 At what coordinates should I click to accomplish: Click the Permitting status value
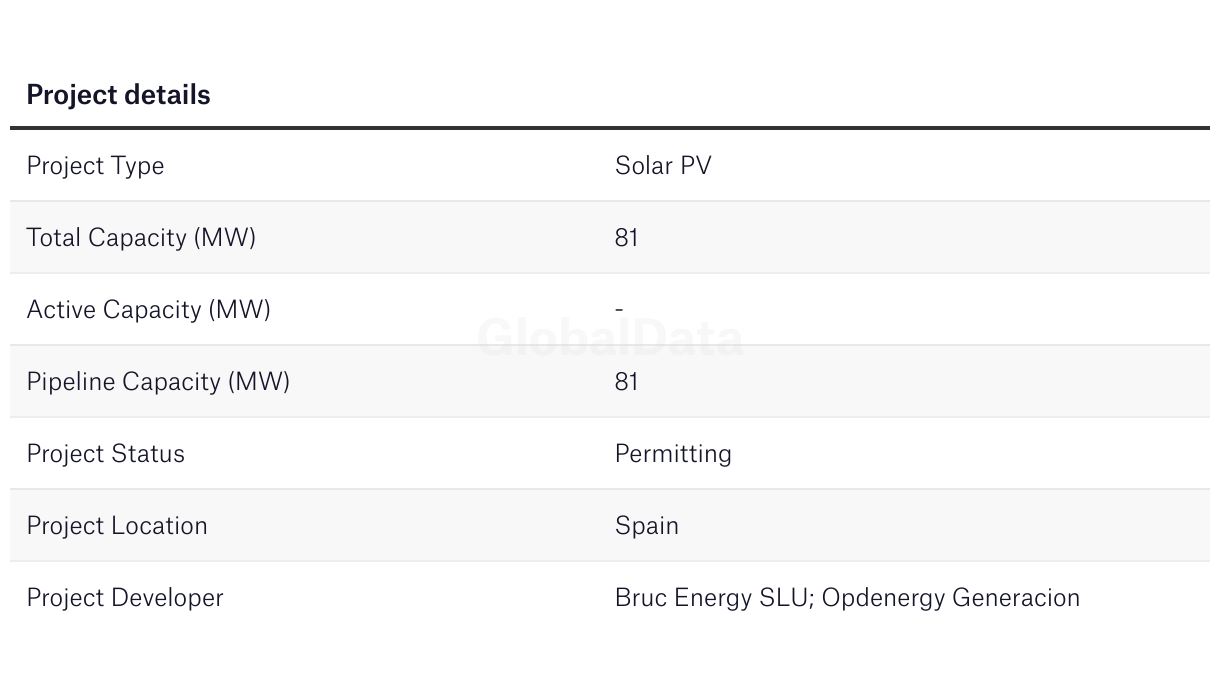673,454
